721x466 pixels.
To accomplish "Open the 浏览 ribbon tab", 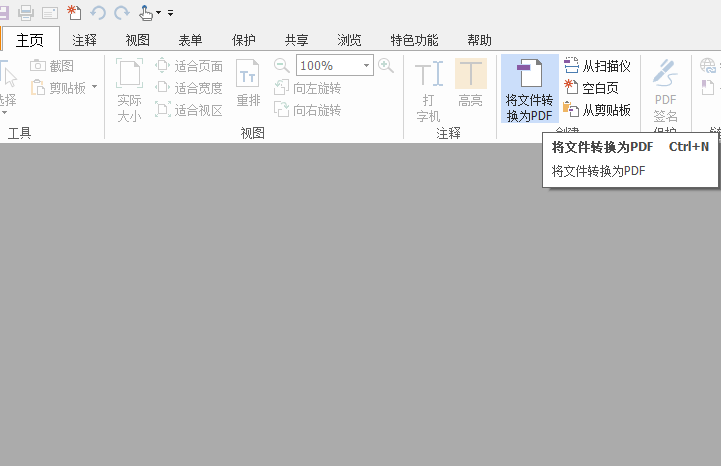I will point(349,40).
